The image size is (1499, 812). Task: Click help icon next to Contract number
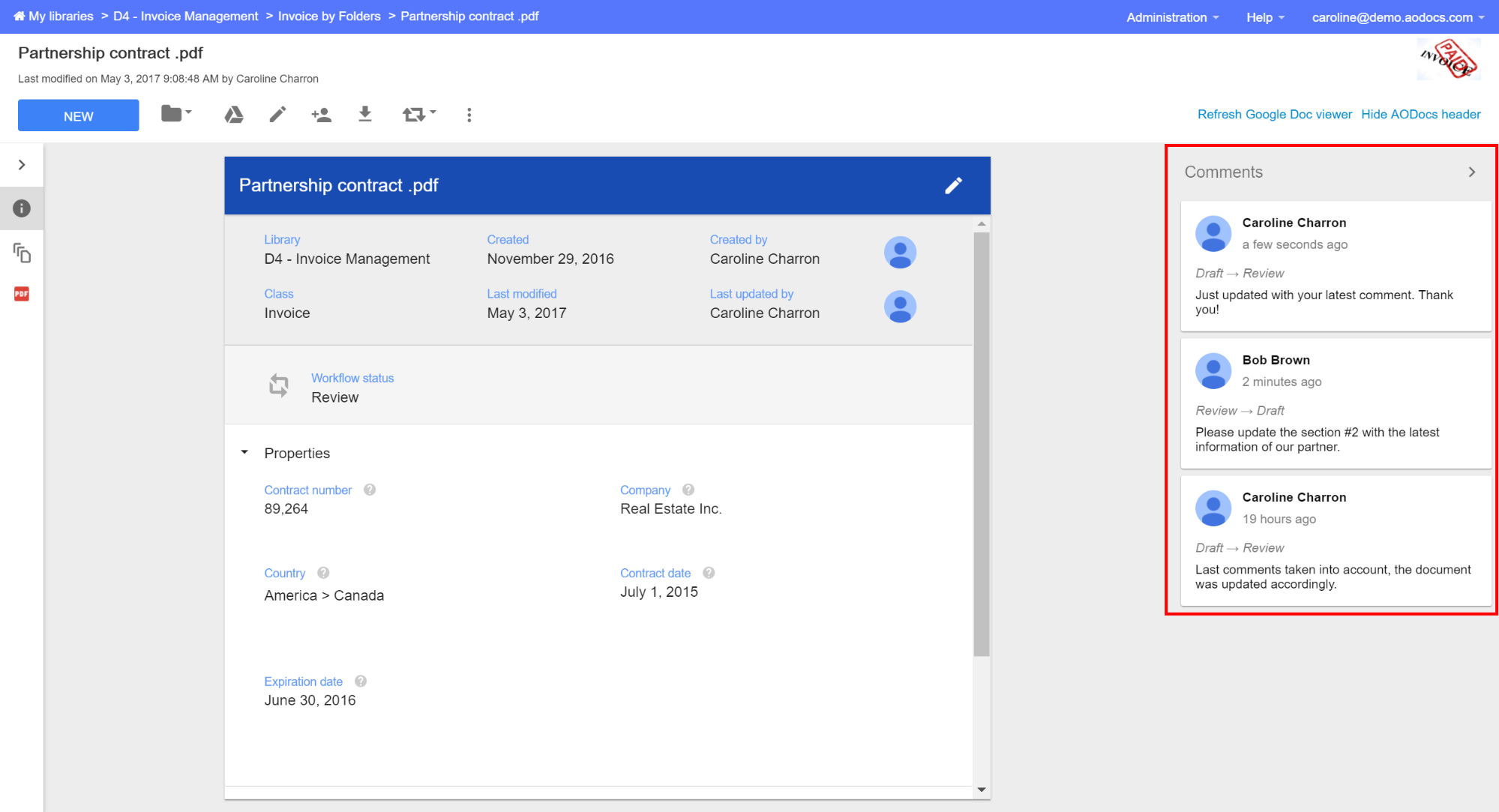click(370, 490)
